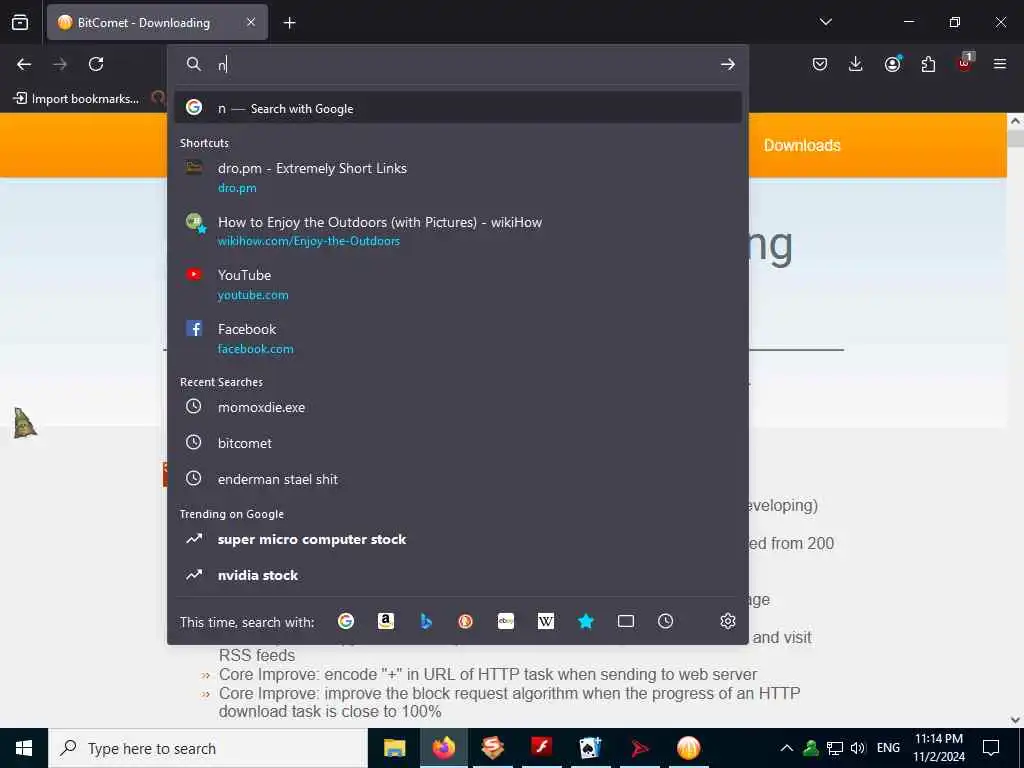Click the address bar text field
This screenshot has width=1024, height=768.
point(457,64)
